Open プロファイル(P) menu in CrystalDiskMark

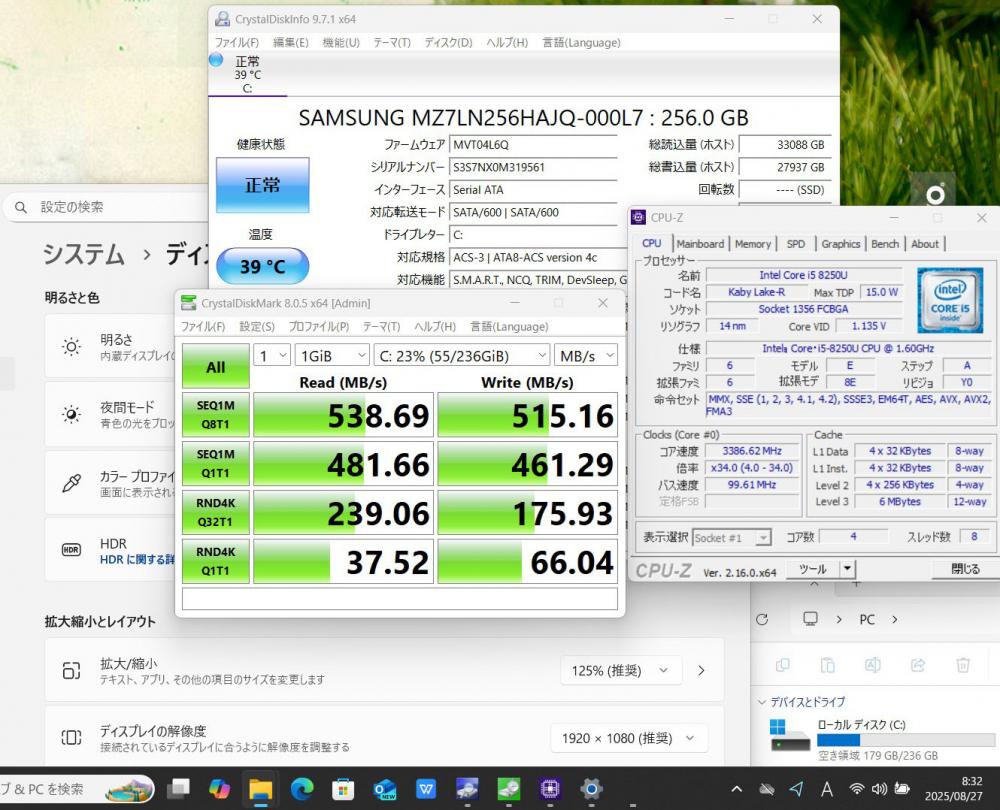[319, 326]
